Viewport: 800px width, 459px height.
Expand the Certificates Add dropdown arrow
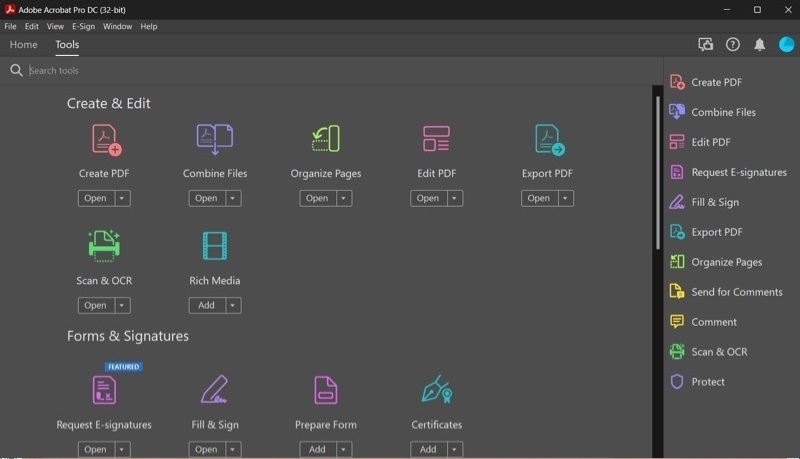(x=455, y=449)
